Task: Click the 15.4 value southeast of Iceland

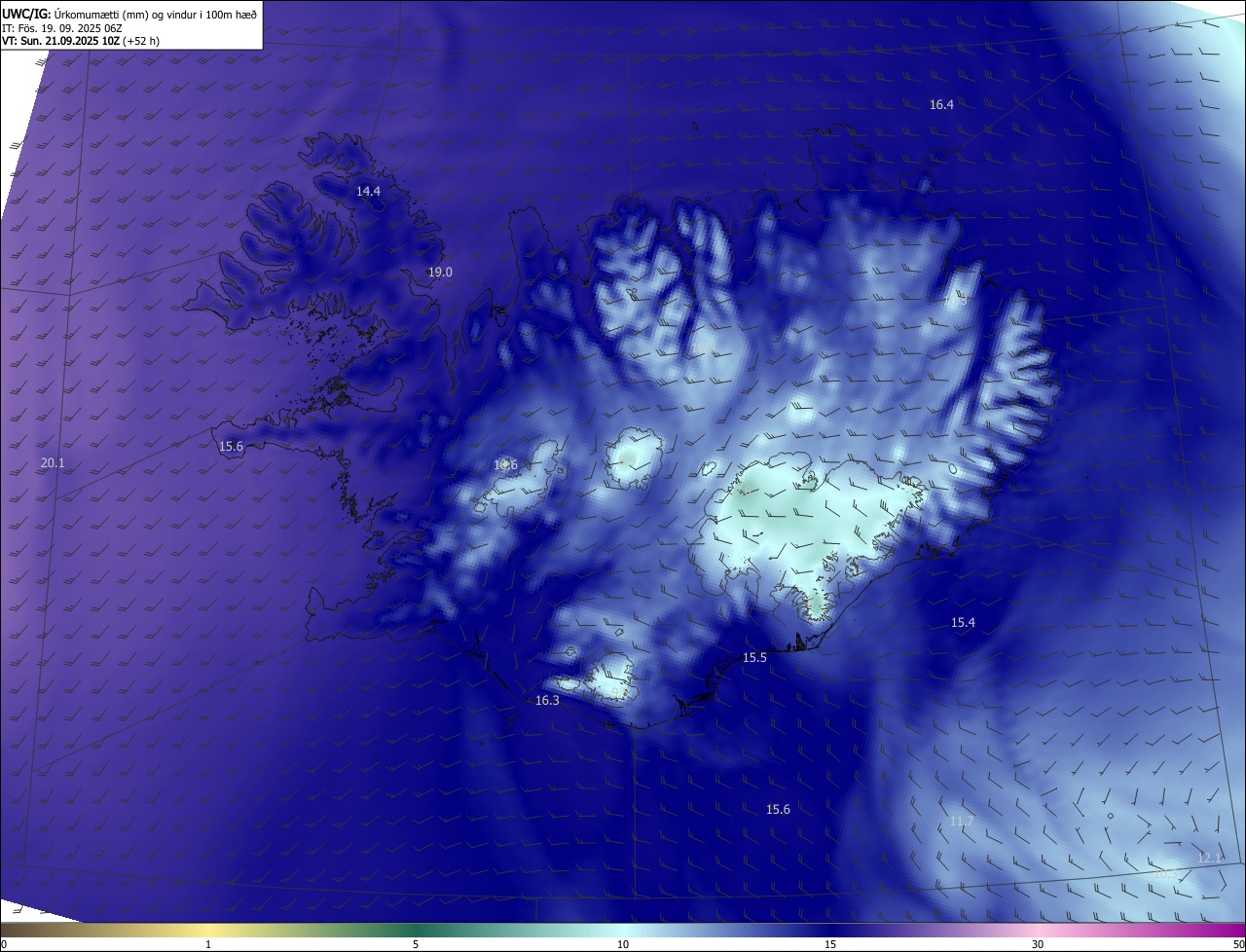Action: pyautogui.click(x=963, y=622)
